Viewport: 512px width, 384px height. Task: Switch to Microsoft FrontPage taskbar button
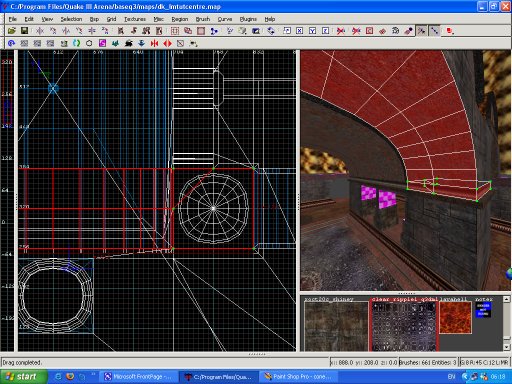point(138,377)
